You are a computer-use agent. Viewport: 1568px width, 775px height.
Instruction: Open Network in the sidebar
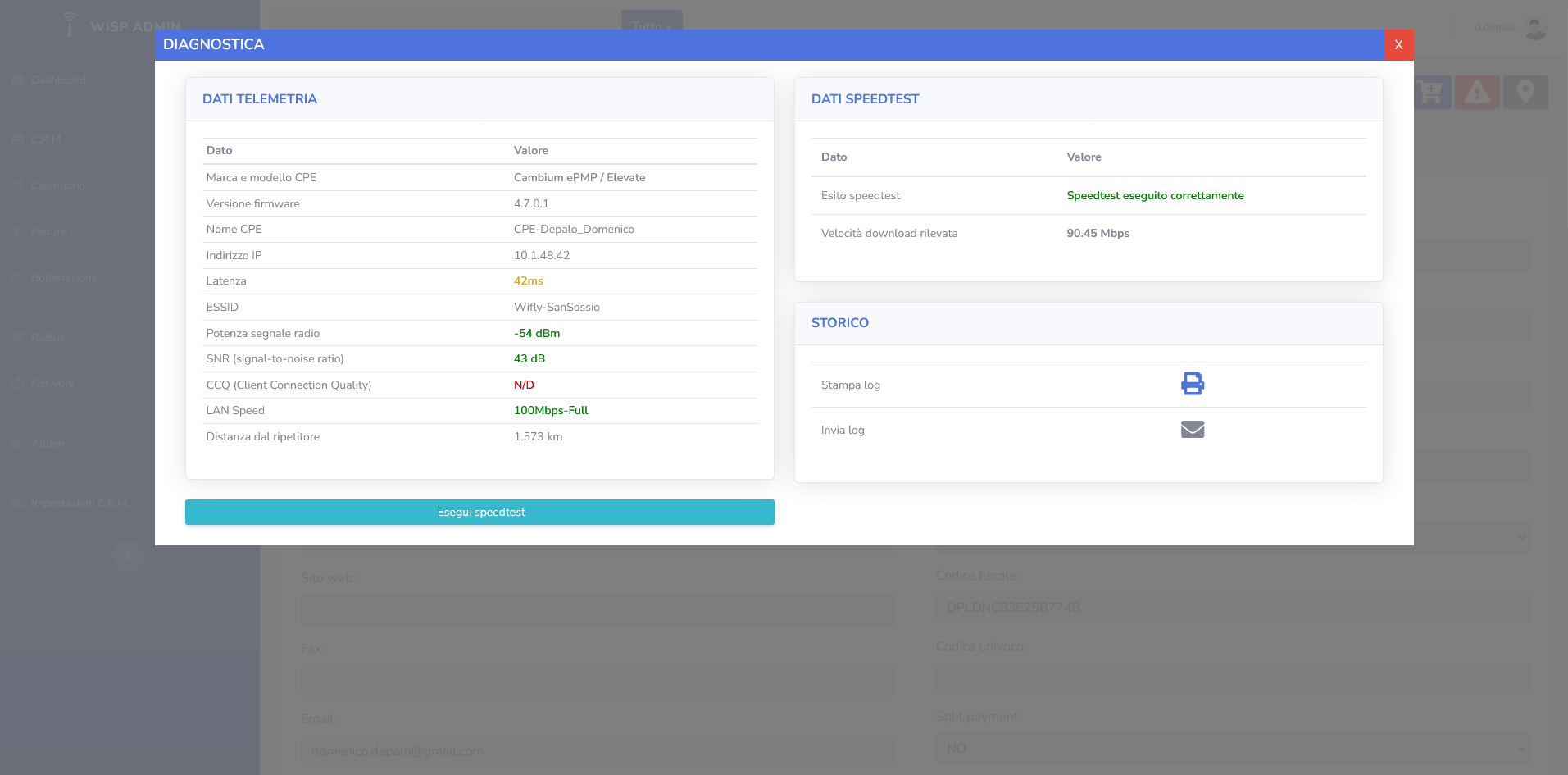coord(52,383)
